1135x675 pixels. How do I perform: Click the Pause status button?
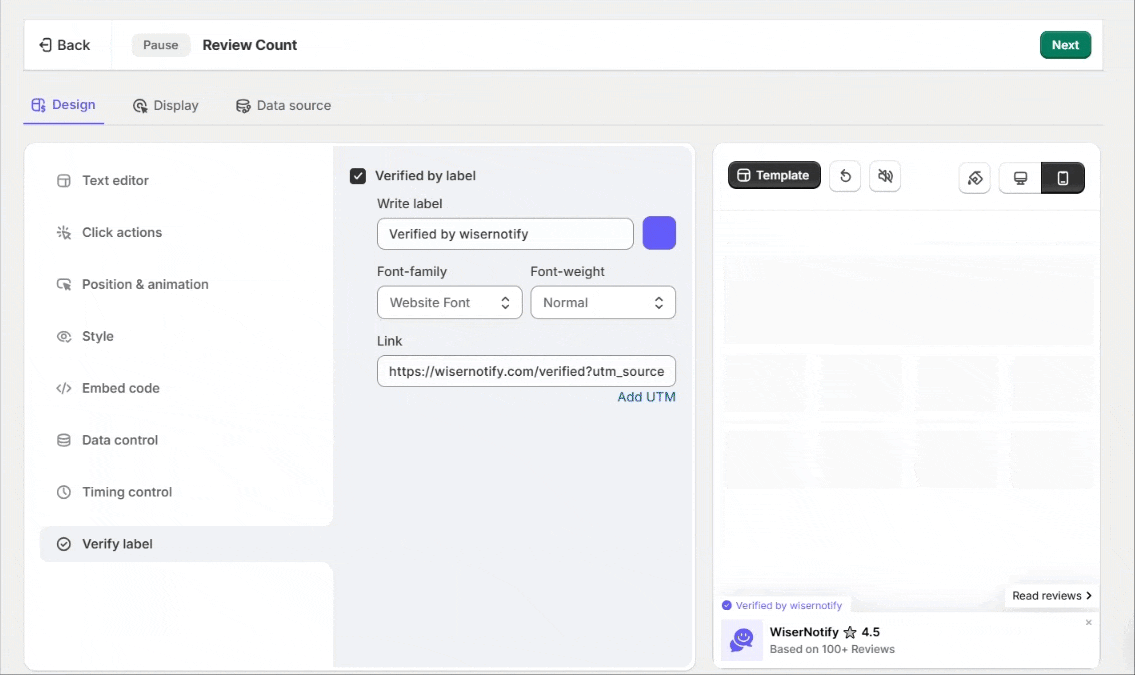coord(161,45)
